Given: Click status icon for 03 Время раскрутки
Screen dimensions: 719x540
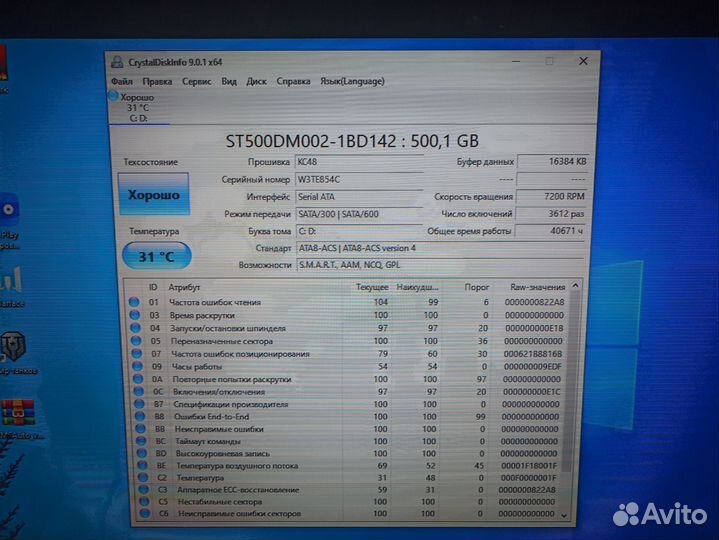Looking at the screenshot, I should 134,315.
